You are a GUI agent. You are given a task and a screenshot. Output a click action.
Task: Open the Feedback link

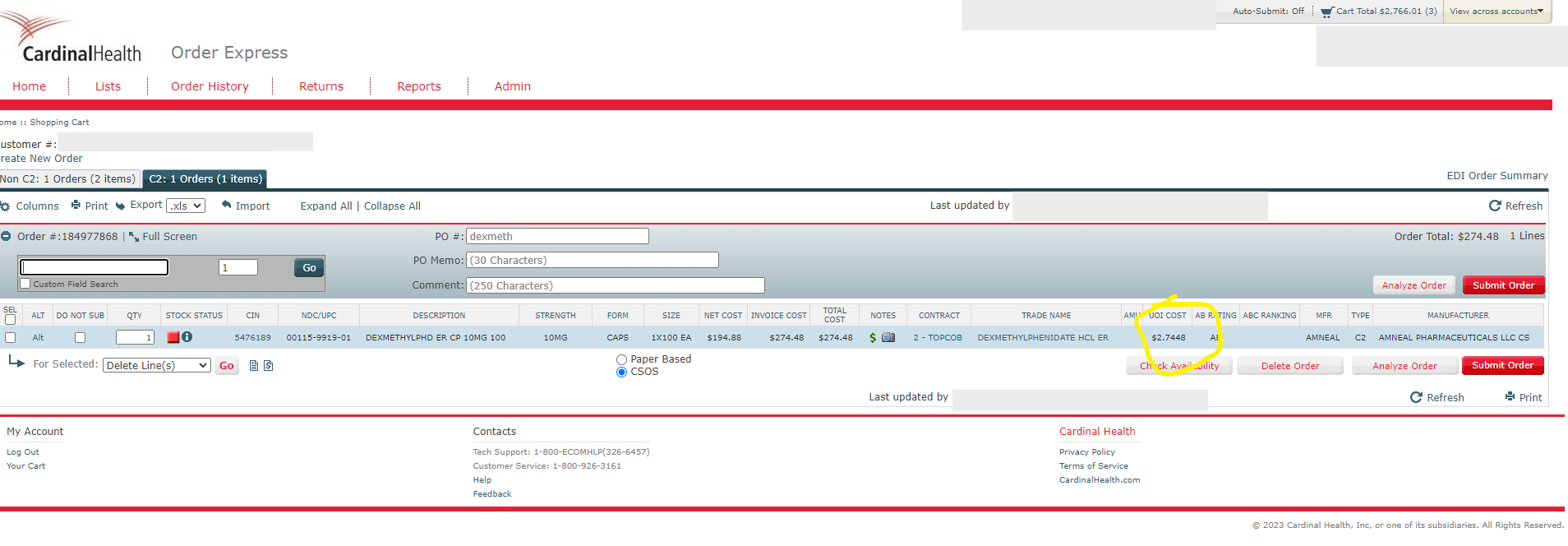(492, 494)
